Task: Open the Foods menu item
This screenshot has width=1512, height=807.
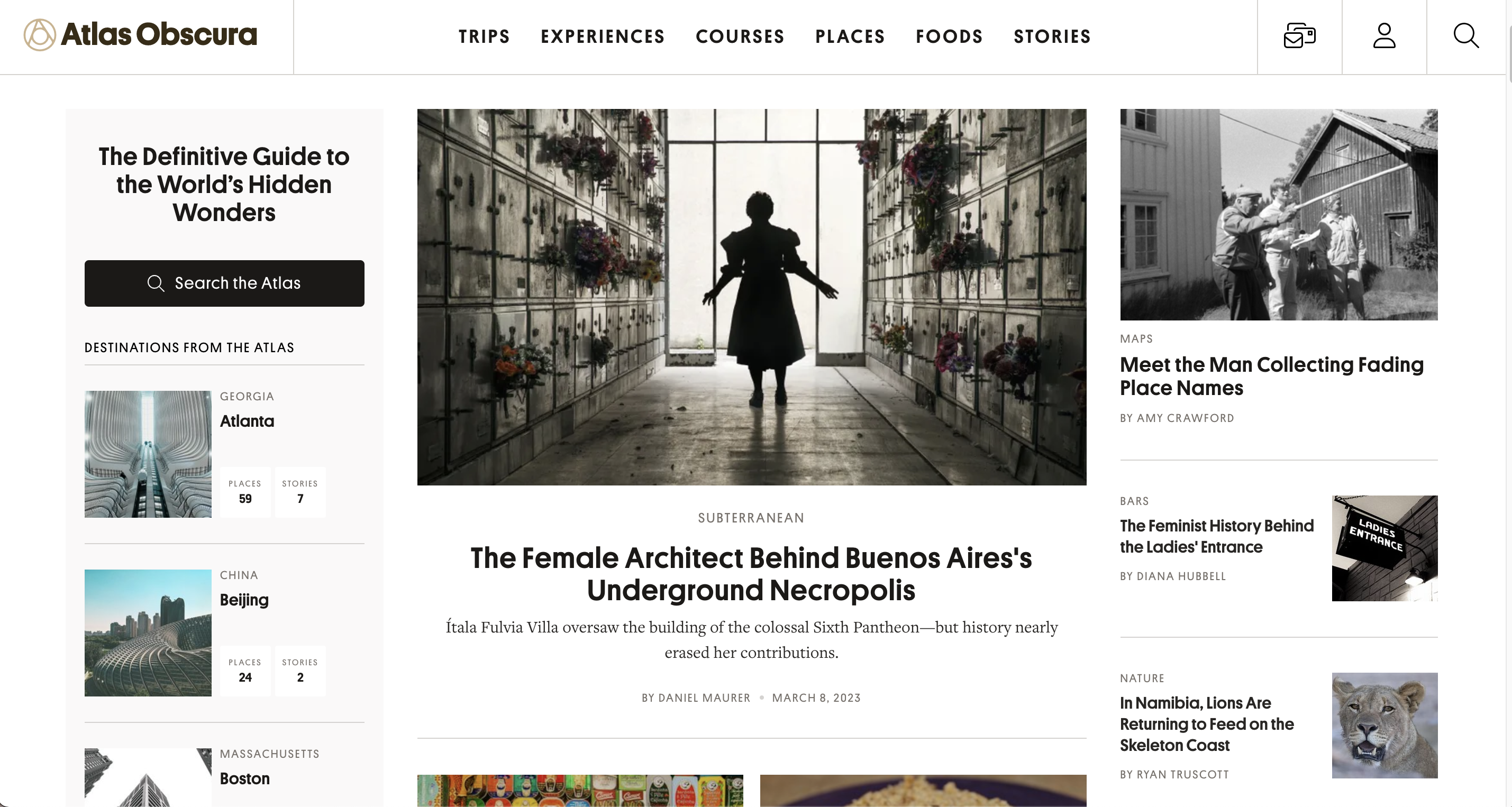Action: click(949, 36)
